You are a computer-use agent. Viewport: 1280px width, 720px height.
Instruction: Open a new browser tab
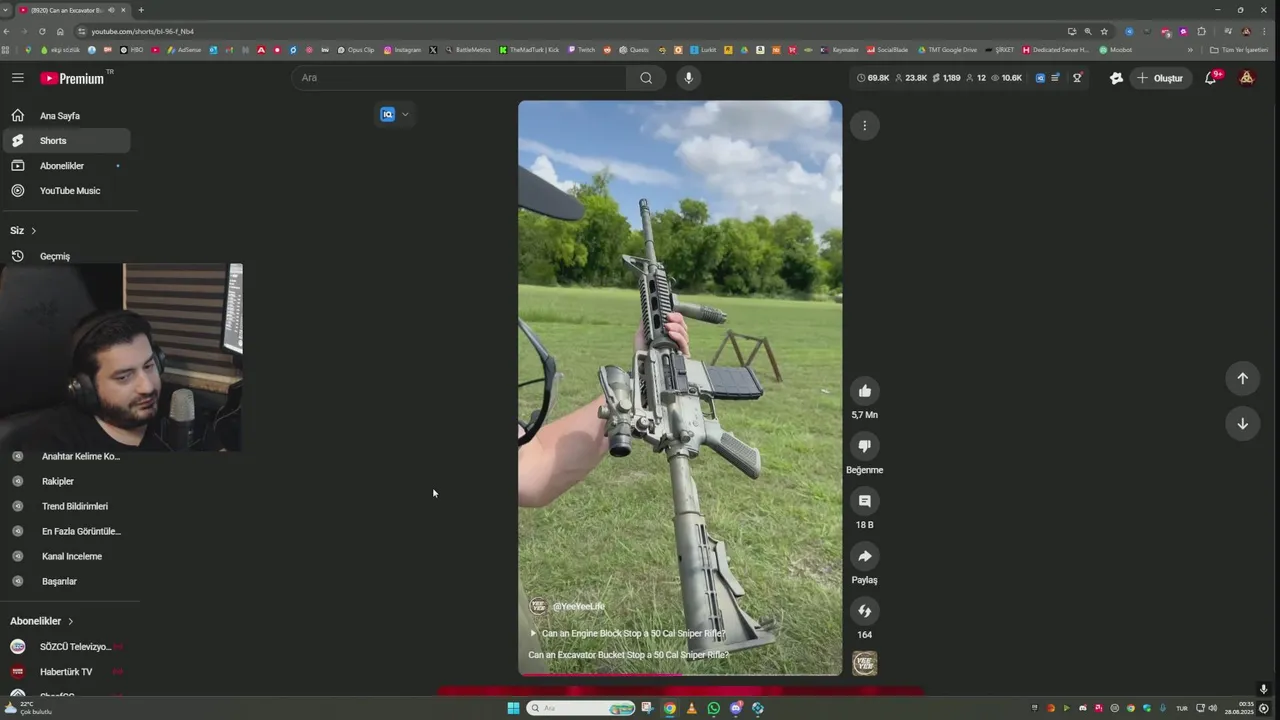[141, 10]
